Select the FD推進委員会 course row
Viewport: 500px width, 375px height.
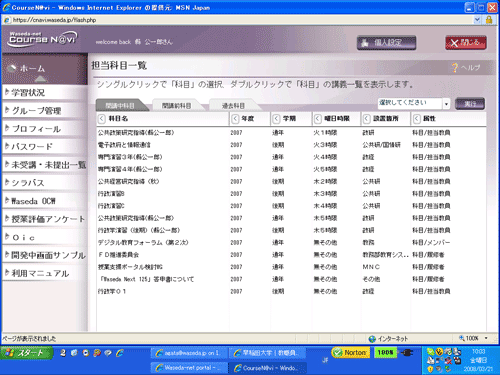tap(291, 255)
